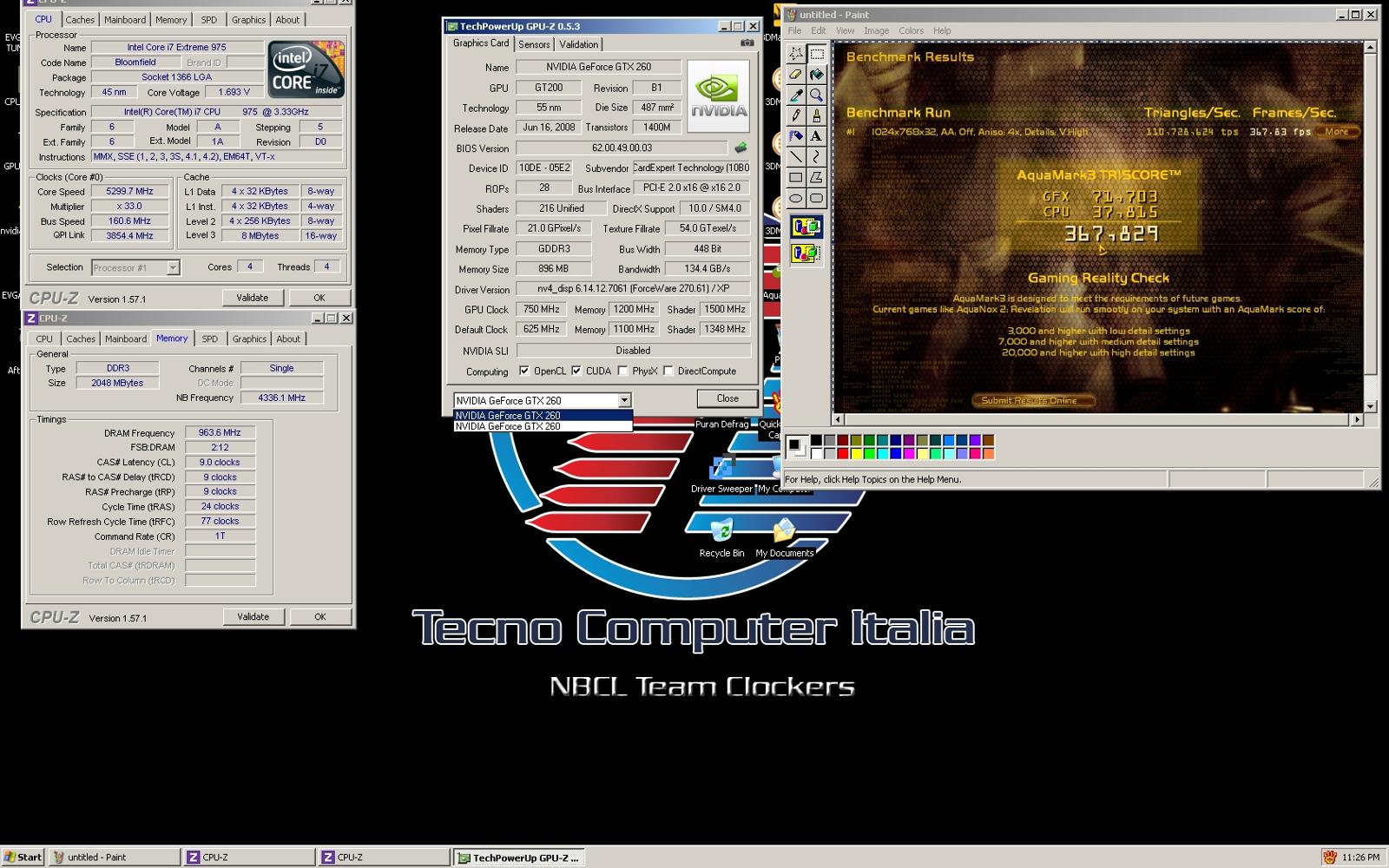Image resolution: width=1389 pixels, height=868 pixels.
Task: Click the Close button in GPU-Z
Action: pos(727,398)
